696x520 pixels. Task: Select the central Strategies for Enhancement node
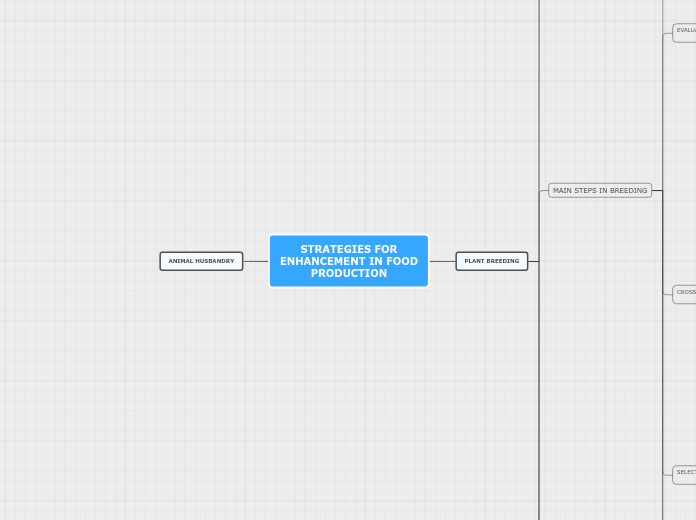[x=349, y=261]
